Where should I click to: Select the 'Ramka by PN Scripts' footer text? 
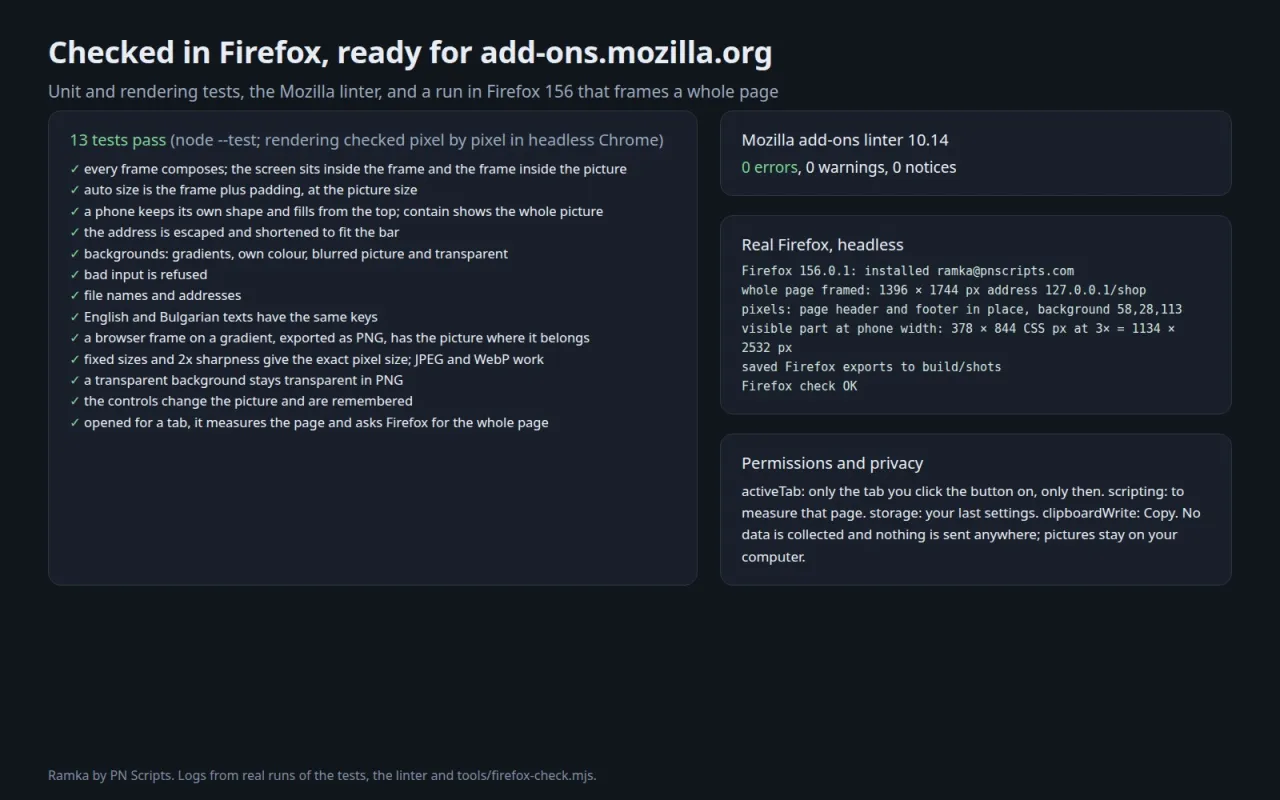tap(322, 775)
